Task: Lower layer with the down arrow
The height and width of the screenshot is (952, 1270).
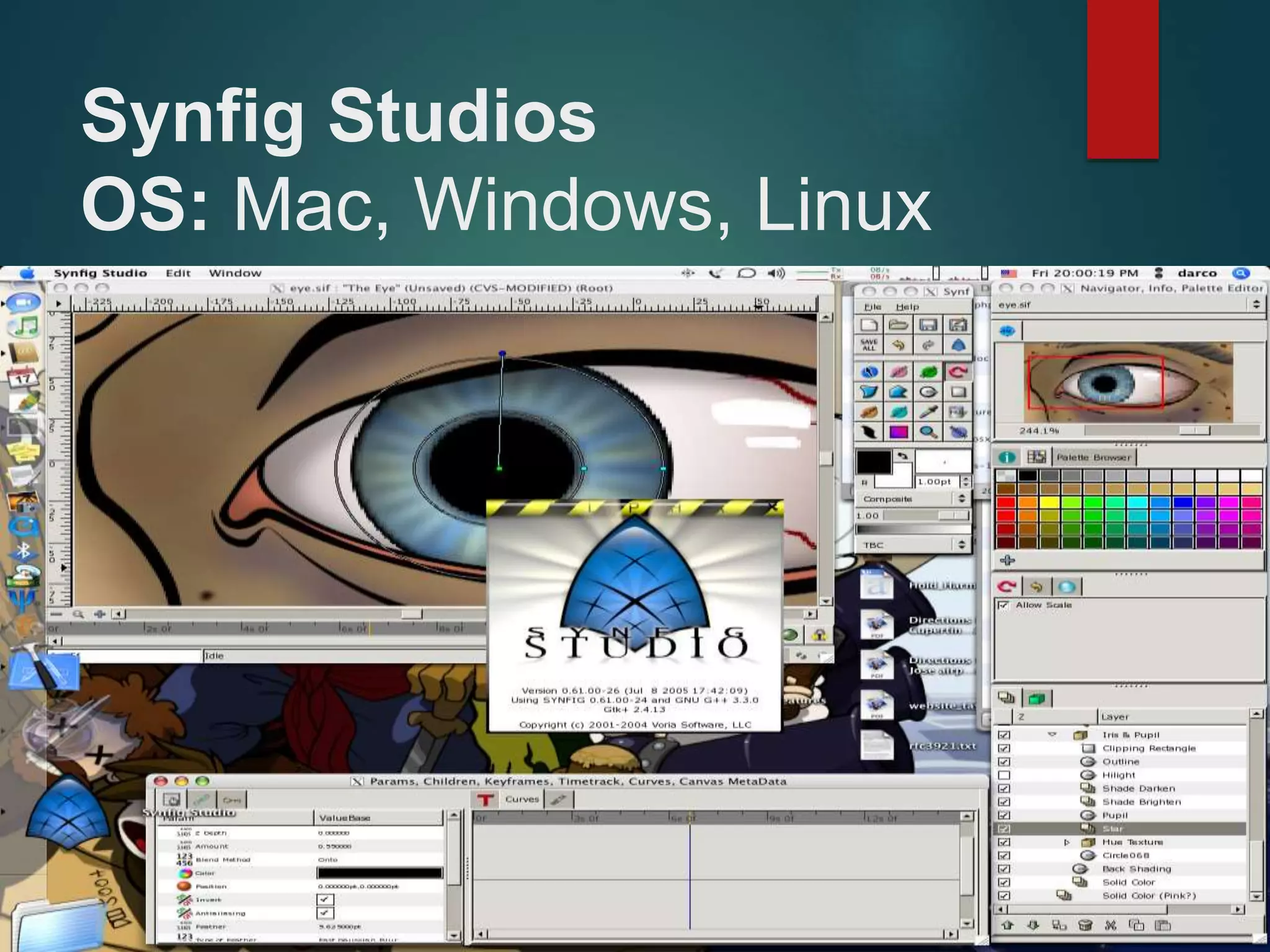Action: [1033, 926]
